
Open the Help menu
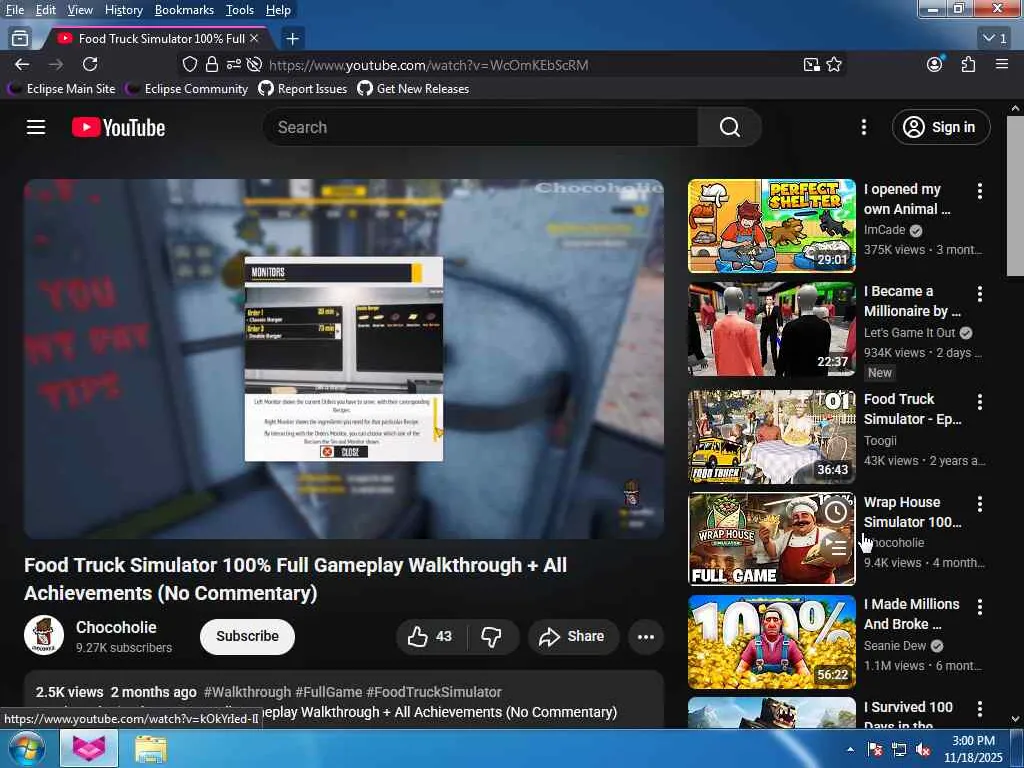point(278,10)
